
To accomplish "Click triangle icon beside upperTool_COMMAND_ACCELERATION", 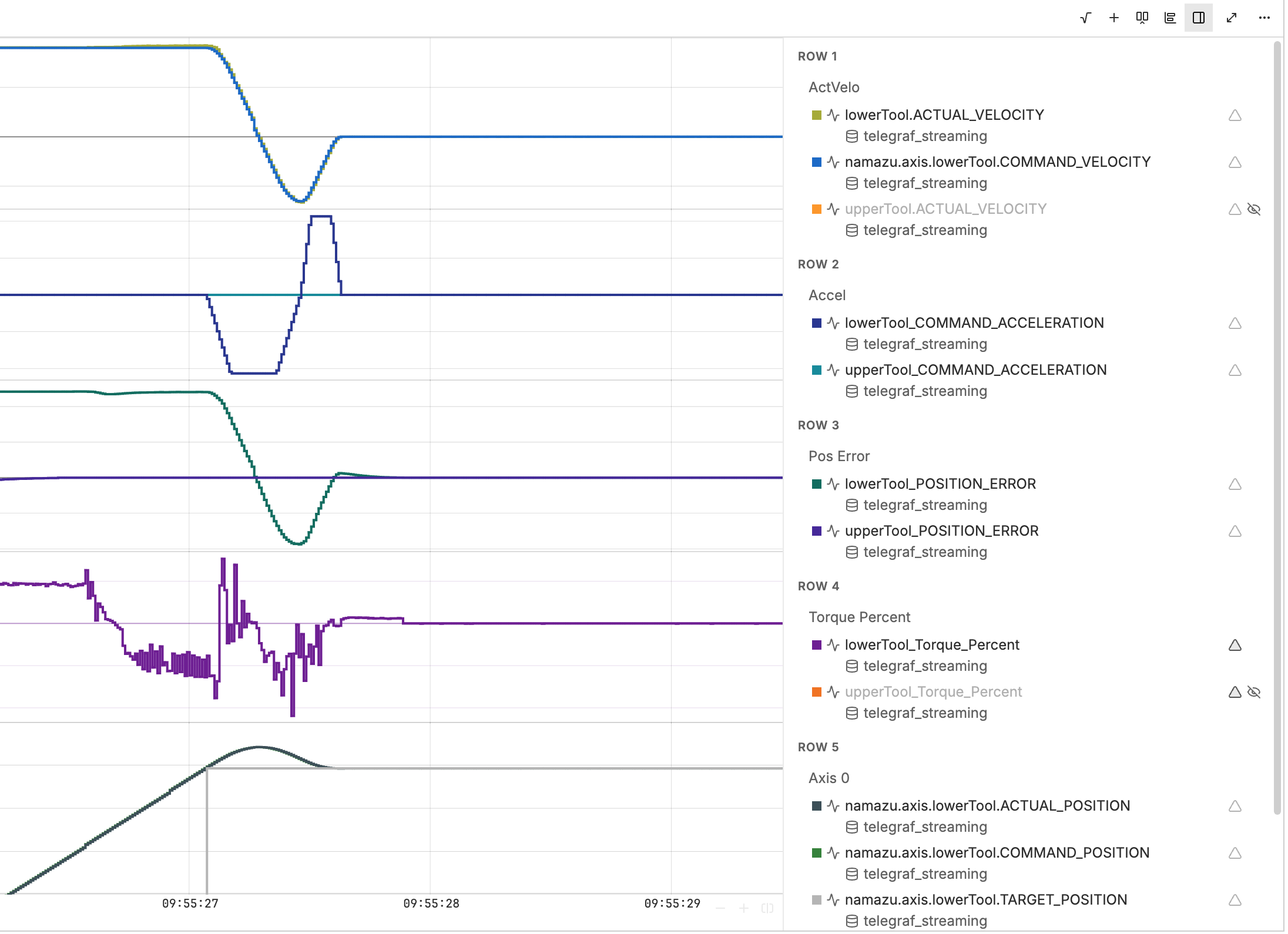I will click(x=1235, y=370).
